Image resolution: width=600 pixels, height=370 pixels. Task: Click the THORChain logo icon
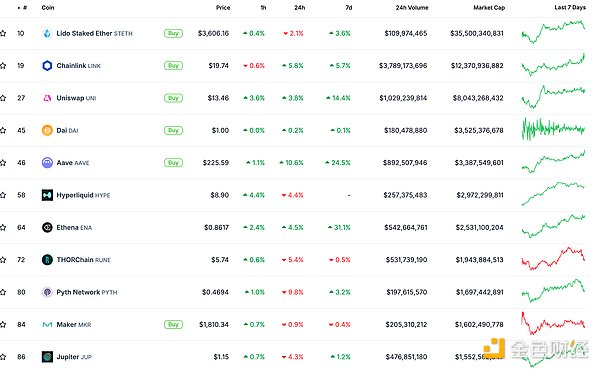pyautogui.click(x=47, y=260)
